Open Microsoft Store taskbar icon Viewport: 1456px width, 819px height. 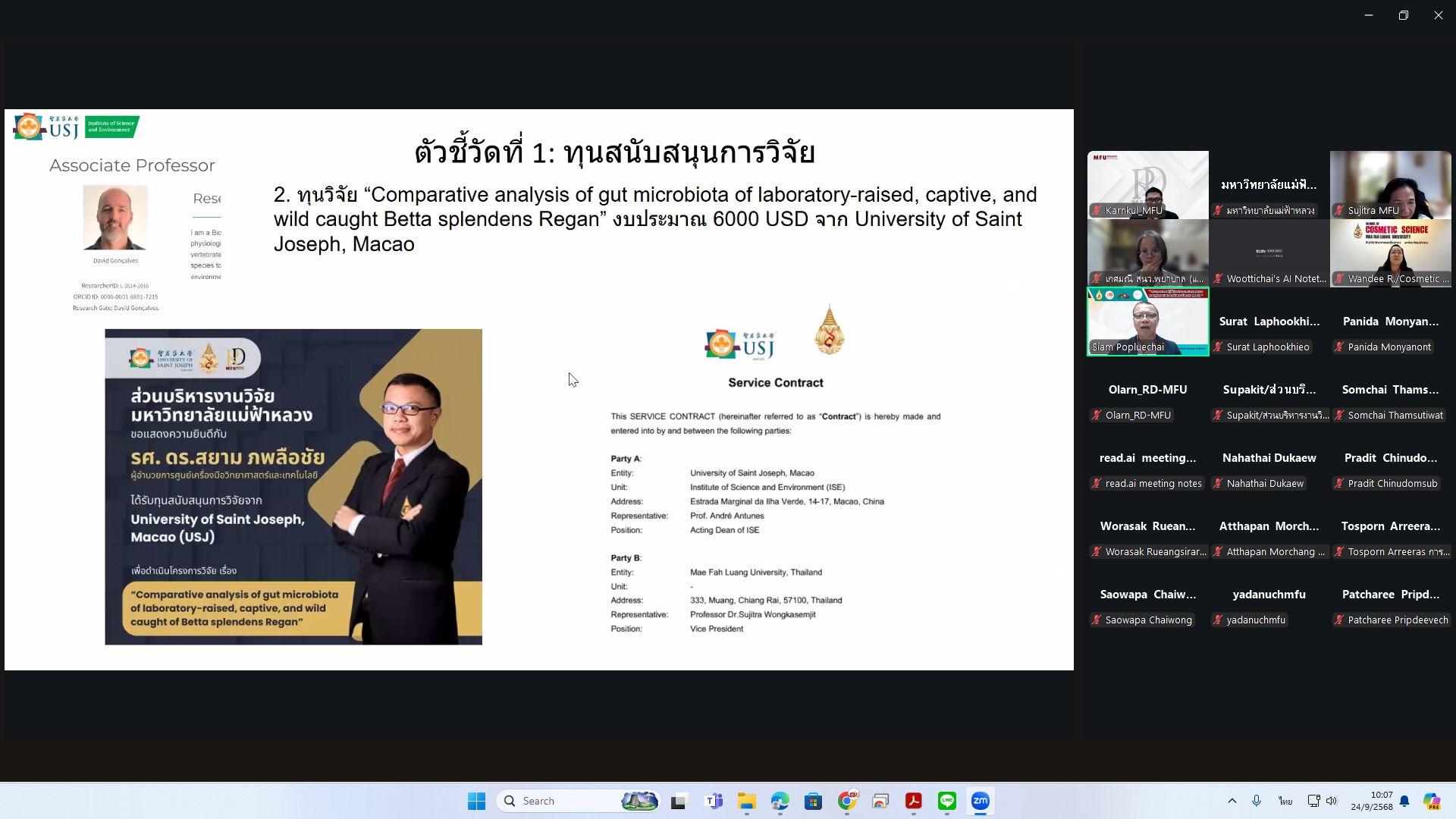[814, 801]
